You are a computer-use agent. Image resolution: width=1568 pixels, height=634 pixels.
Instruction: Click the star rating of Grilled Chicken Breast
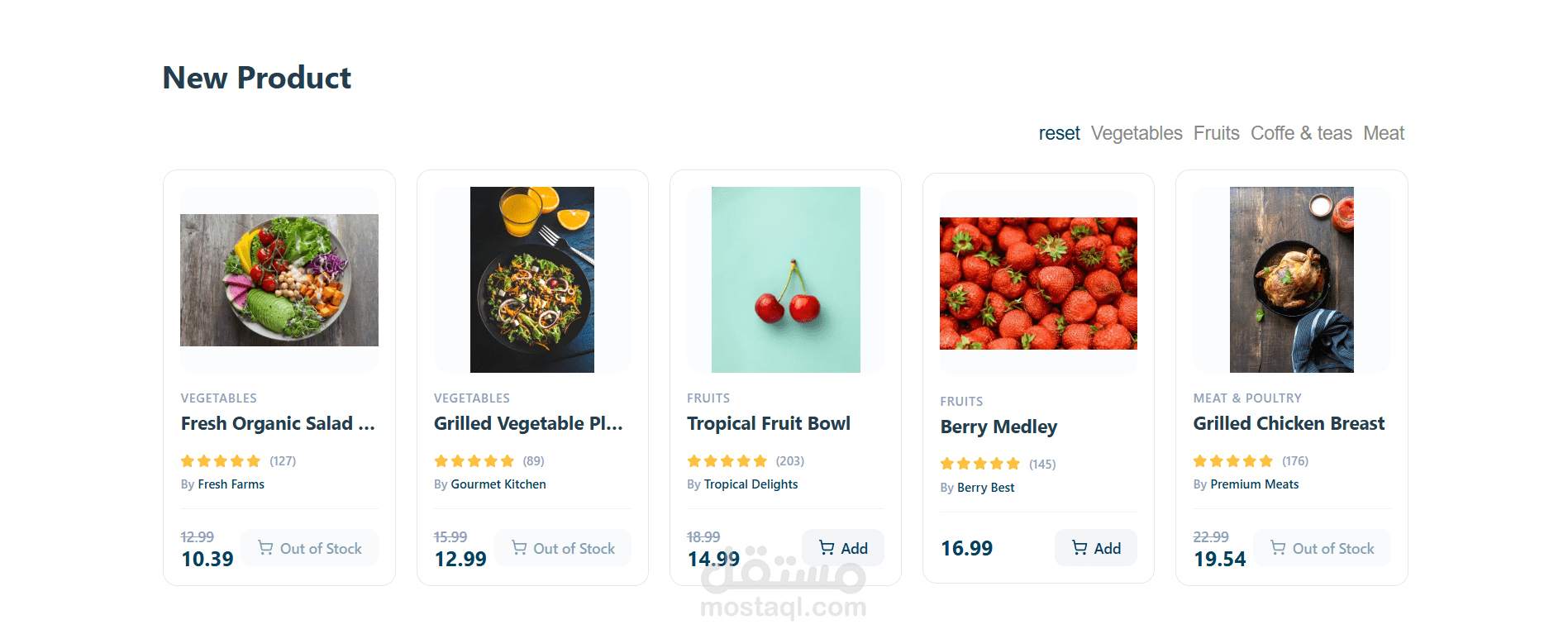pos(1232,460)
